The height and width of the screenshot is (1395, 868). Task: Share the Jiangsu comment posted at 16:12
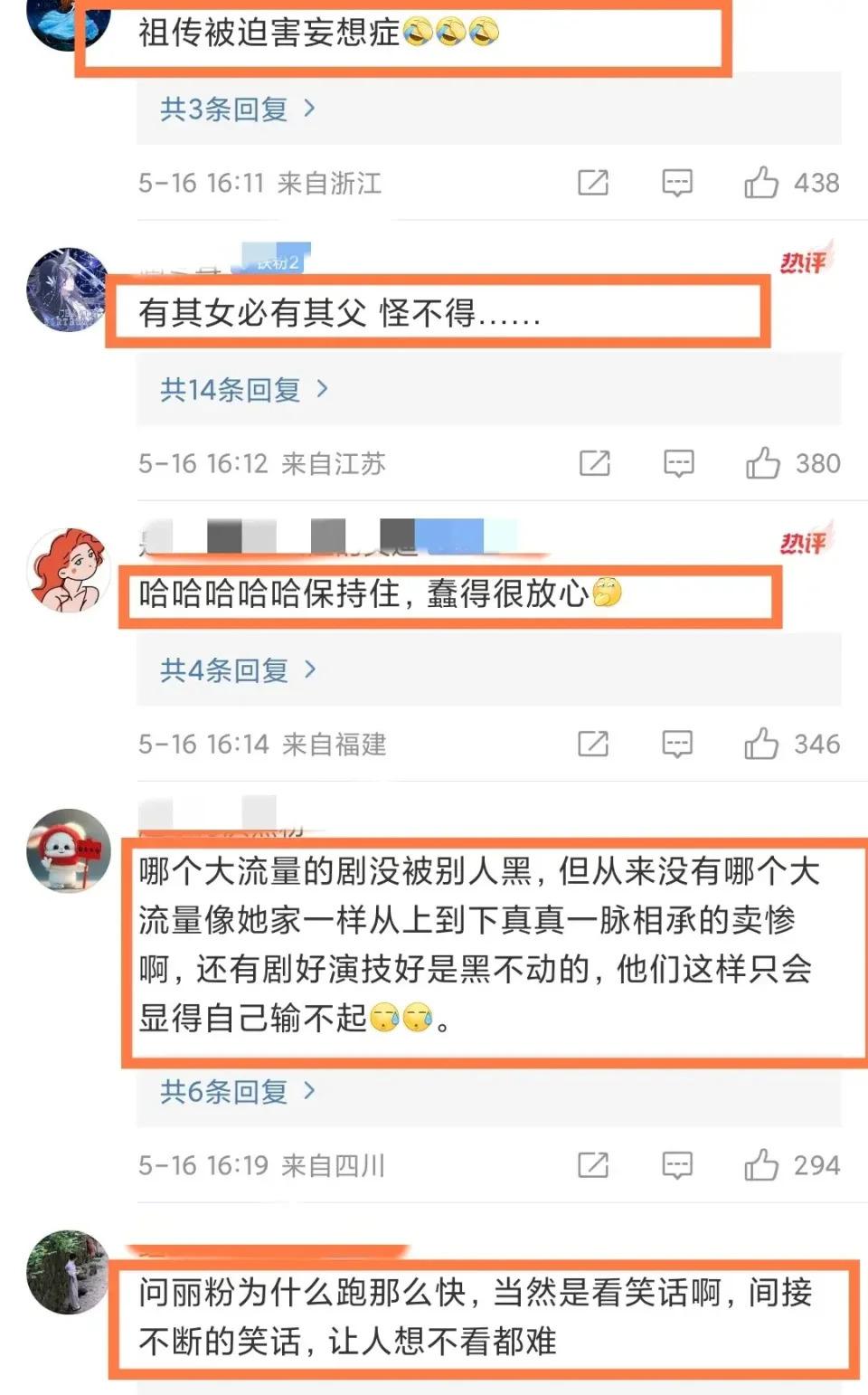point(594,463)
